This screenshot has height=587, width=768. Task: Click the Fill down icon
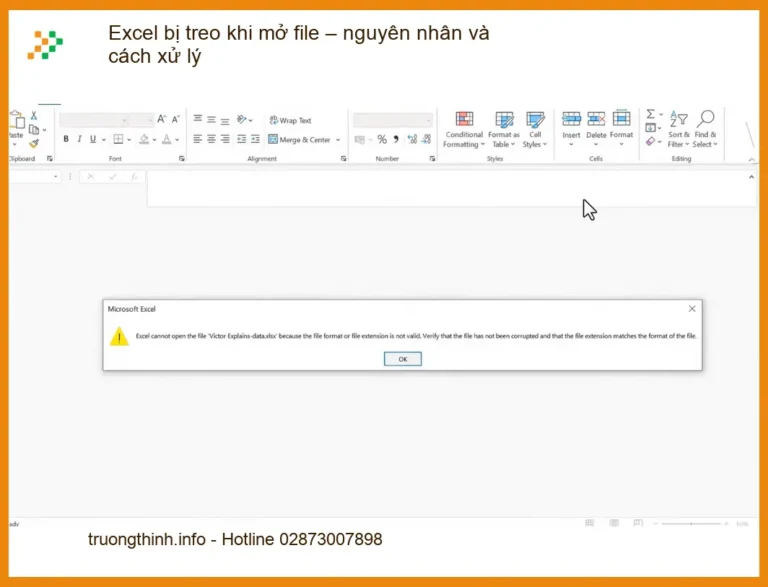click(650, 128)
